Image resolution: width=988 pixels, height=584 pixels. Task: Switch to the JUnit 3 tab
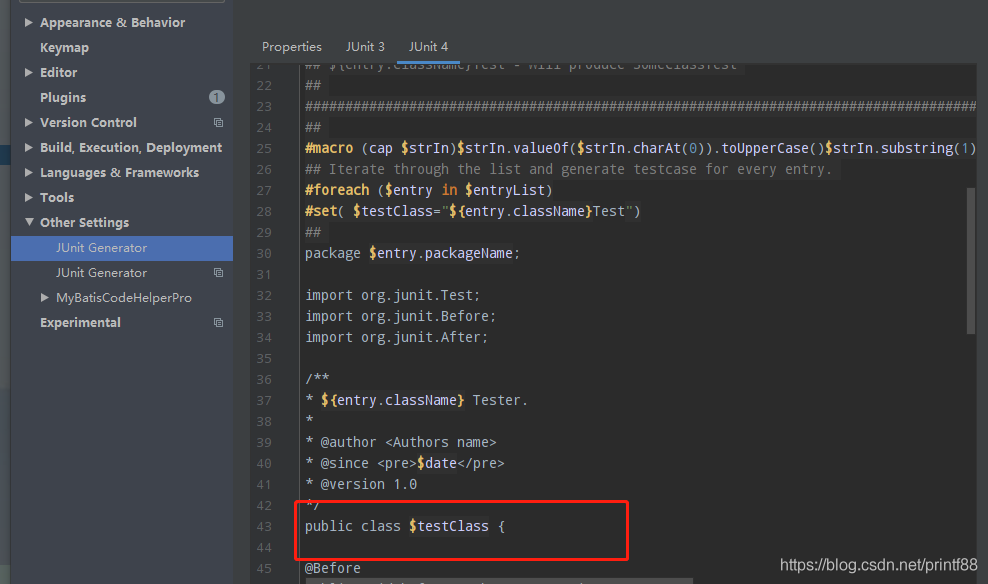pos(365,47)
